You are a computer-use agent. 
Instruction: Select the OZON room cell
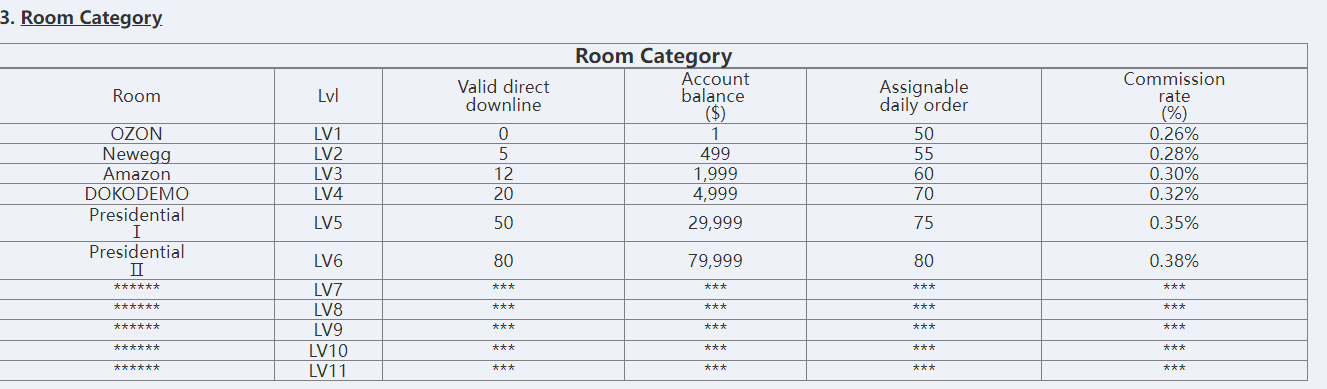(137, 134)
